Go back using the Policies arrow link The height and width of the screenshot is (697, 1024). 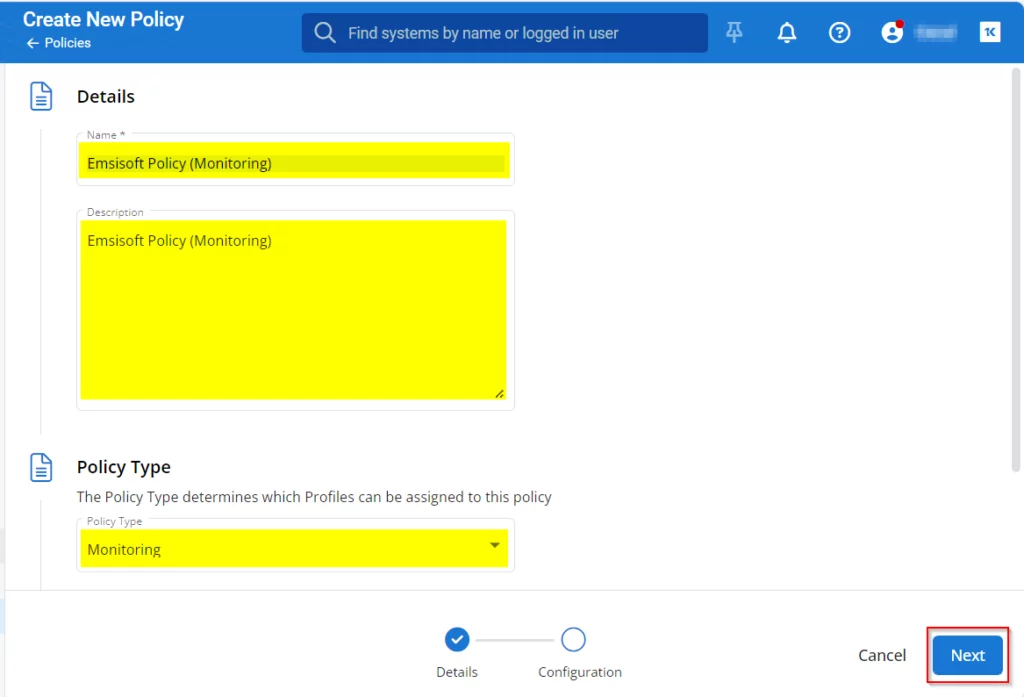tap(59, 43)
